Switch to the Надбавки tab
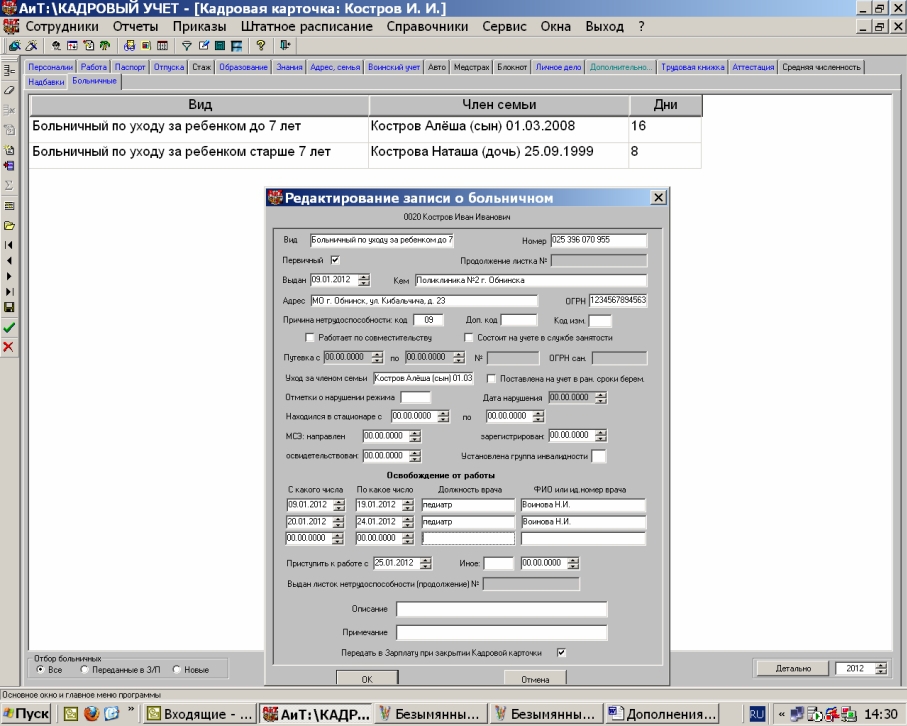Viewport: 907px width, 726px height. 46,82
